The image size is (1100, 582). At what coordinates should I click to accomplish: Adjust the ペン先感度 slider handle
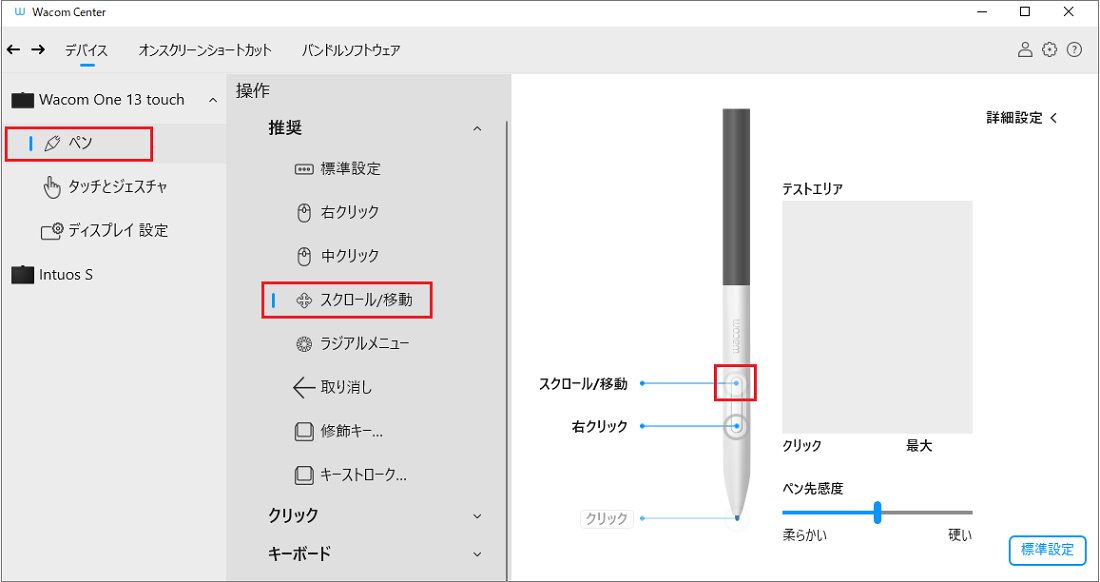877,512
